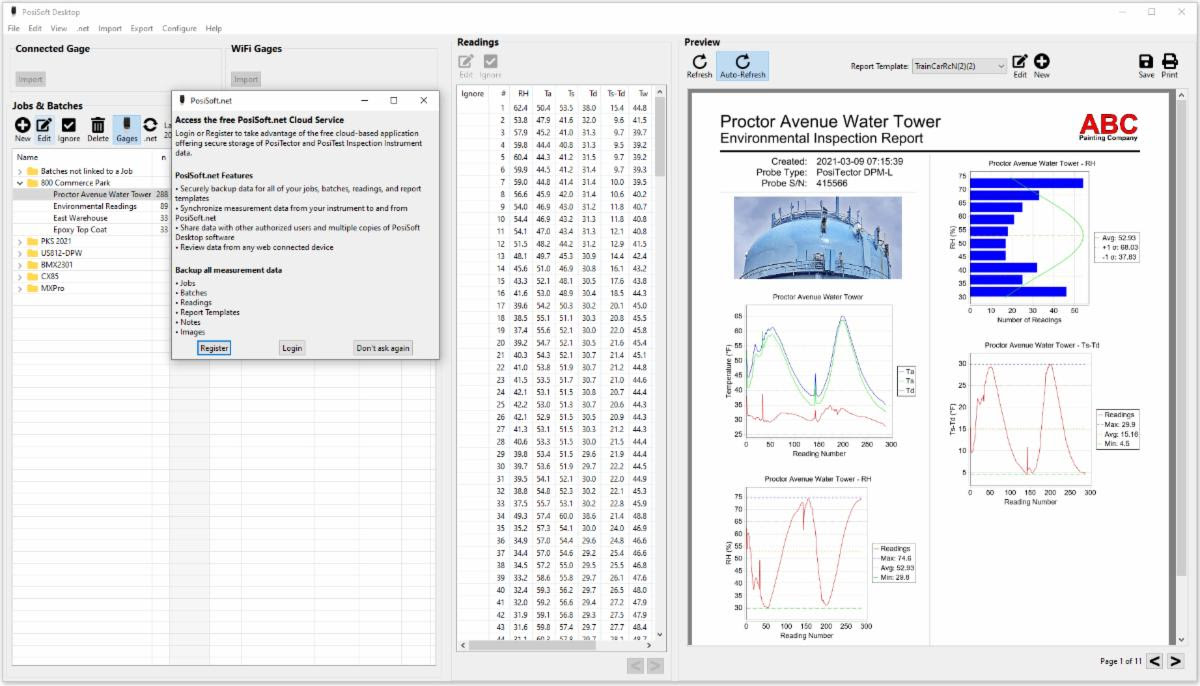Click the Don't ask again button
This screenshot has width=1200, height=686.
(x=384, y=348)
